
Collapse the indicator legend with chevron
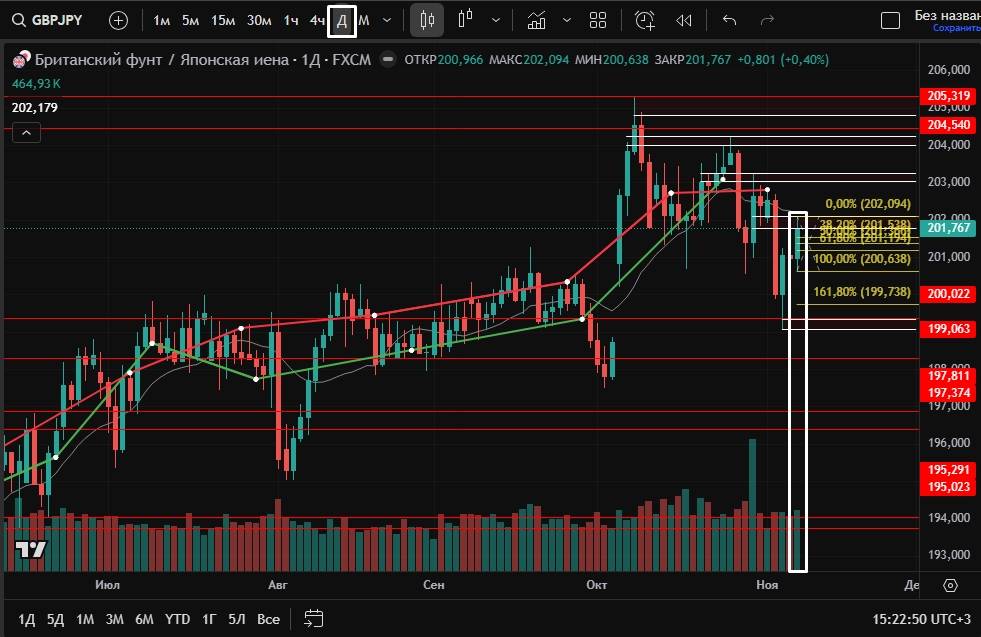(x=26, y=133)
